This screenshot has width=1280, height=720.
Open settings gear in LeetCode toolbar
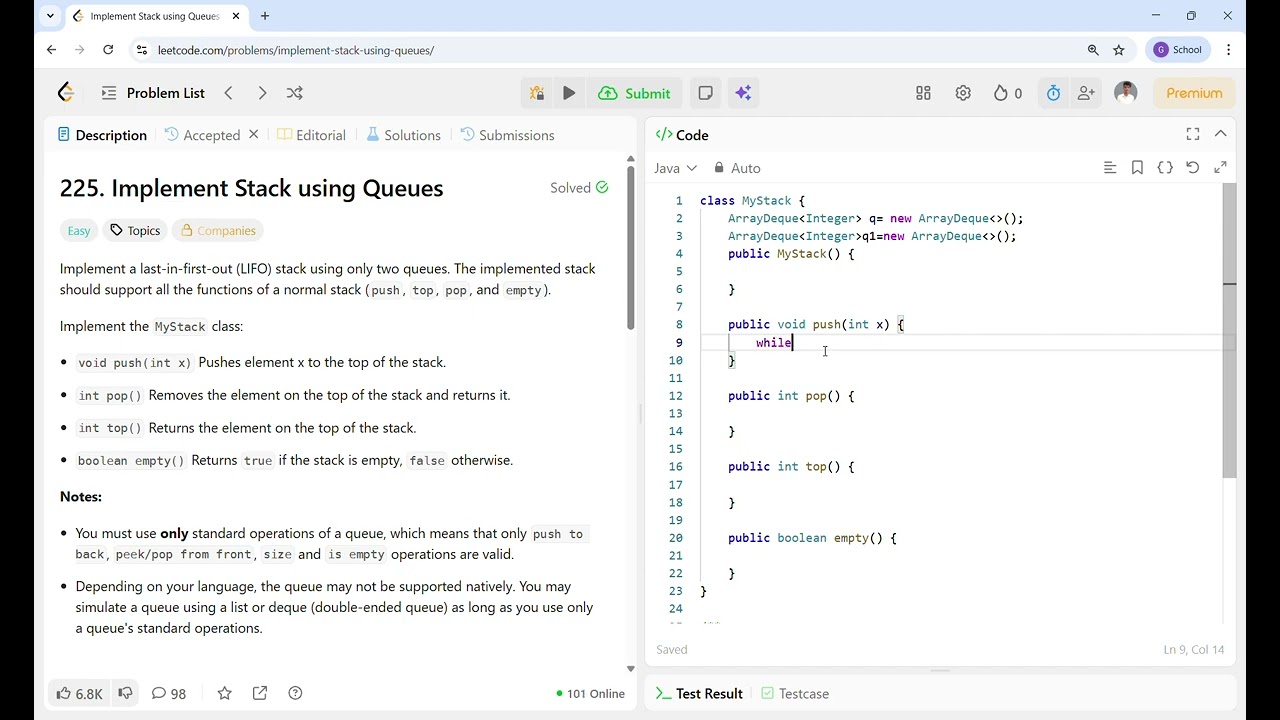click(x=963, y=93)
